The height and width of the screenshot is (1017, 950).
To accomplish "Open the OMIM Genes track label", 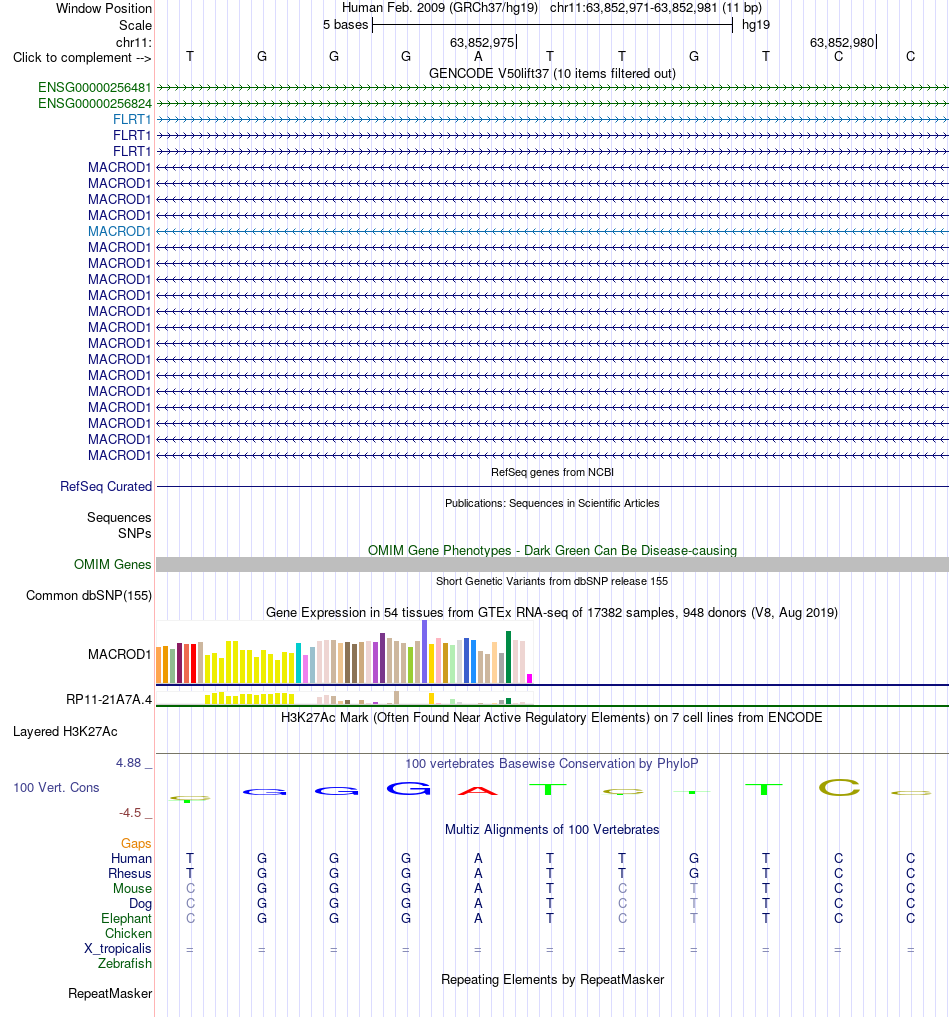I will pos(112,564).
